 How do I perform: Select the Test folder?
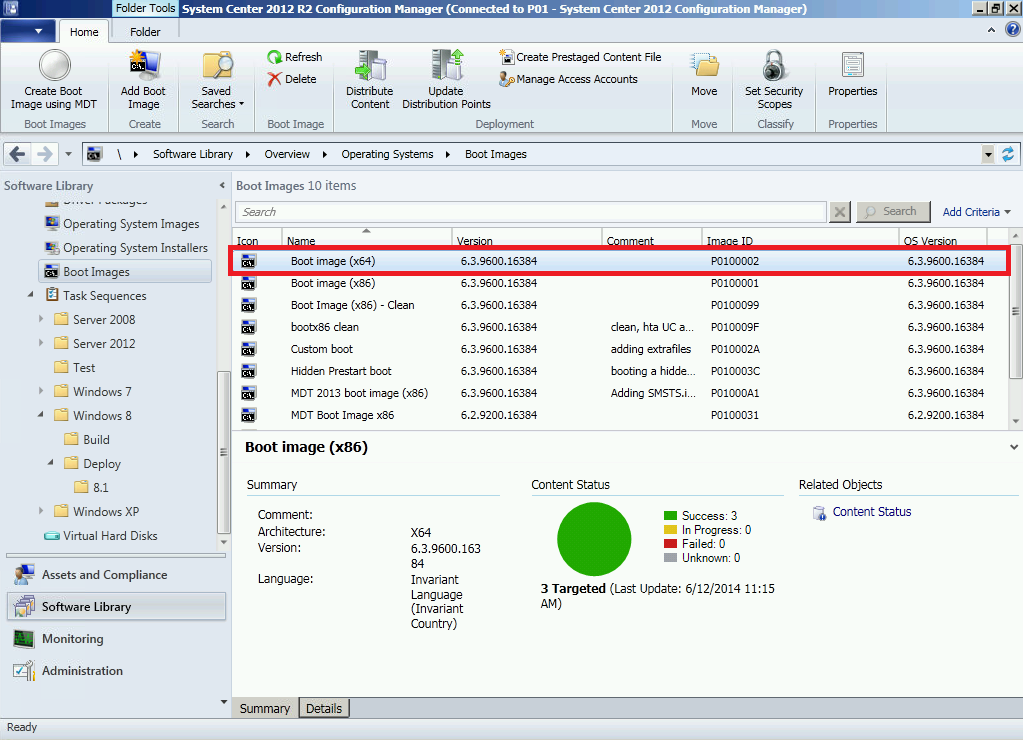point(75,367)
